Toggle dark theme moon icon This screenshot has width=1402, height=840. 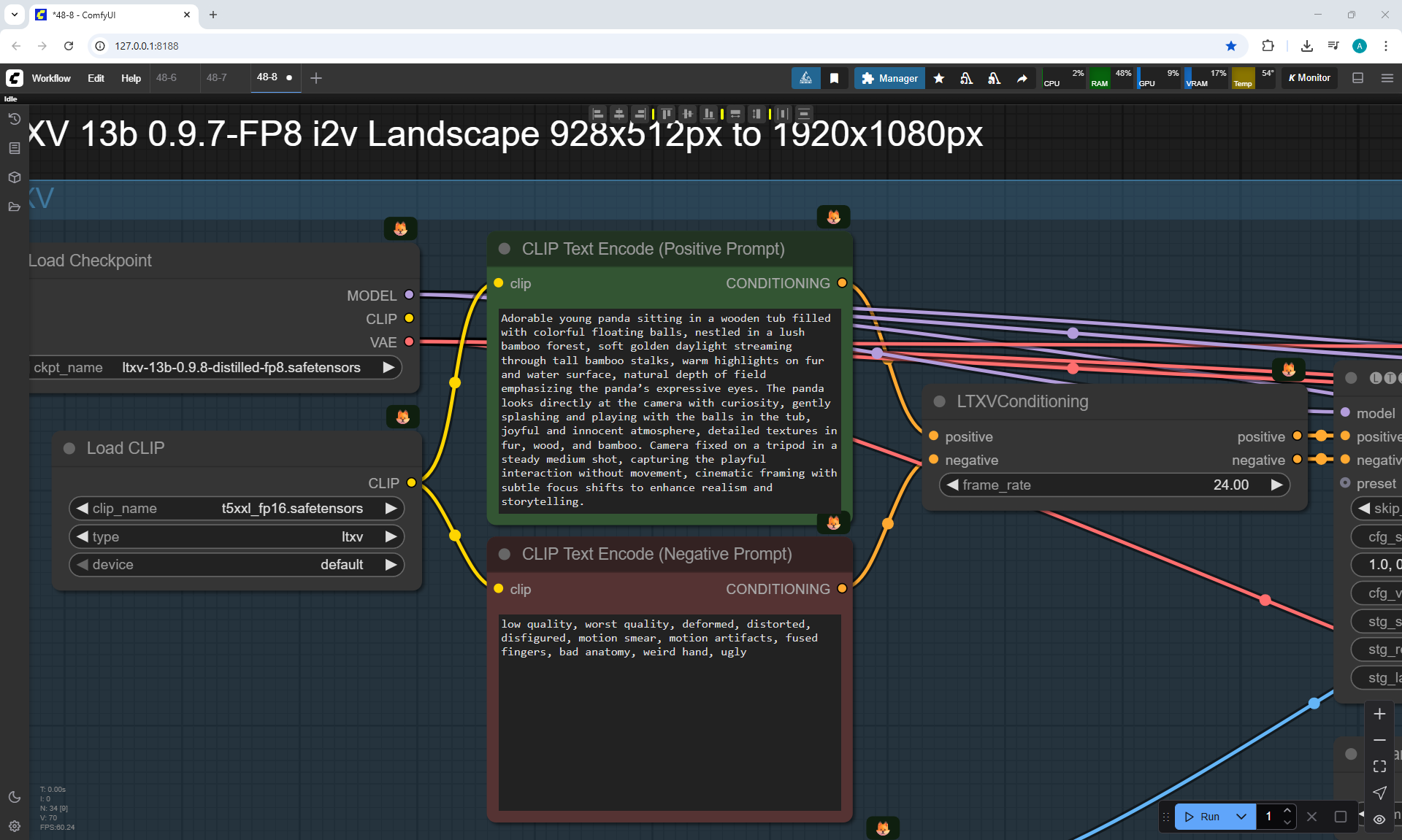pyautogui.click(x=14, y=797)
